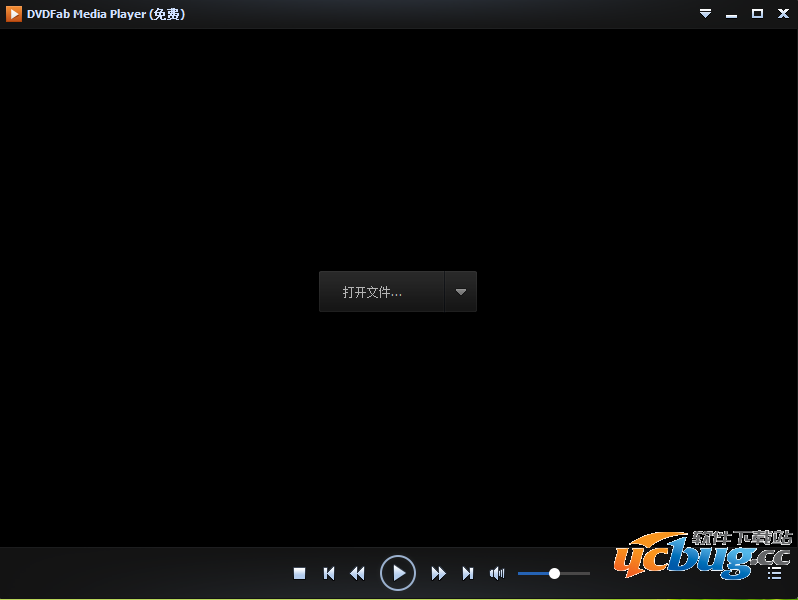
Task: Close the DVDFab Media Player window
Action: point(782,14)
